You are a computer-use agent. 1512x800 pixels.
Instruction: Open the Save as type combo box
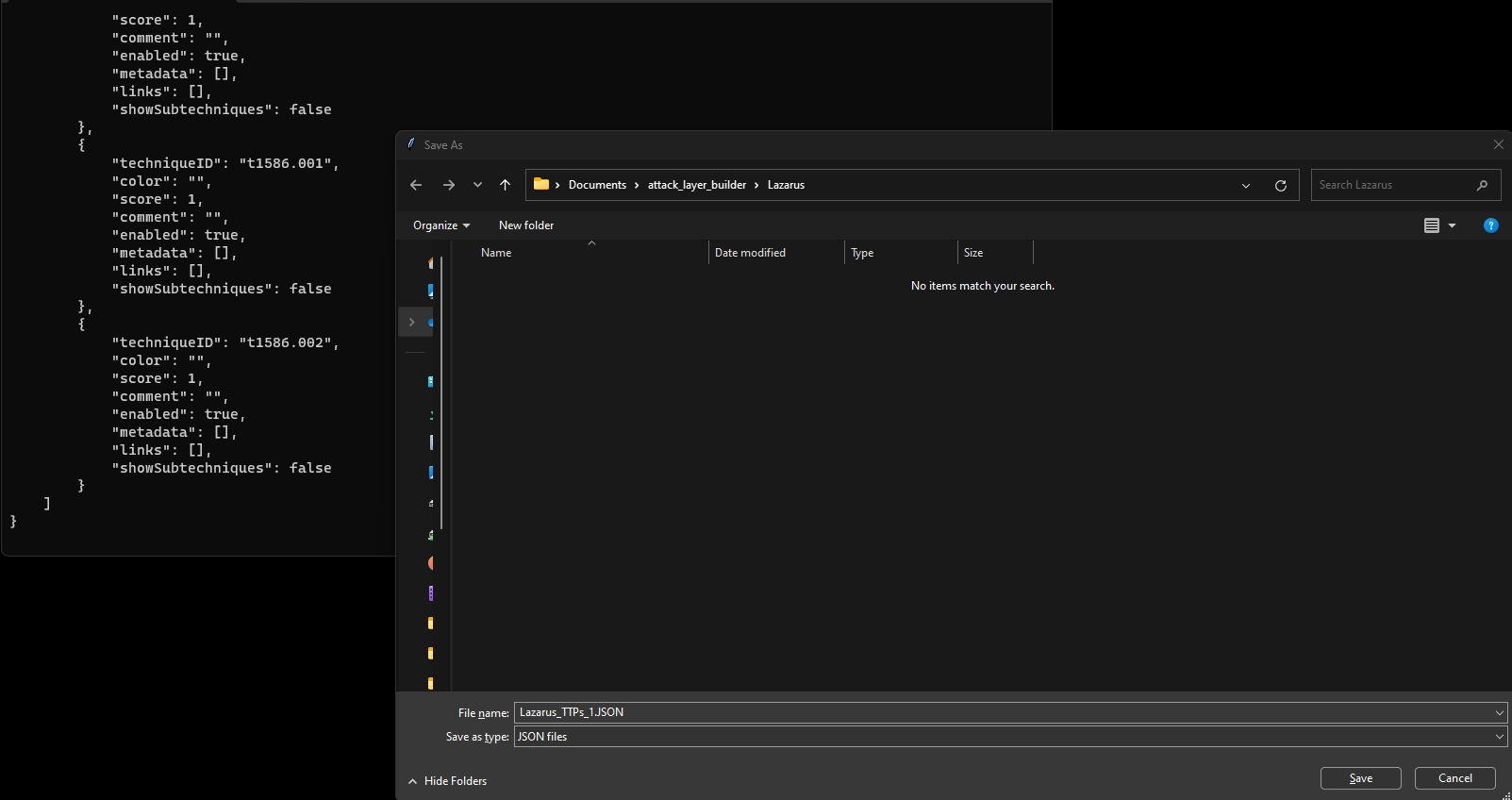click(x=1010, y=737)
